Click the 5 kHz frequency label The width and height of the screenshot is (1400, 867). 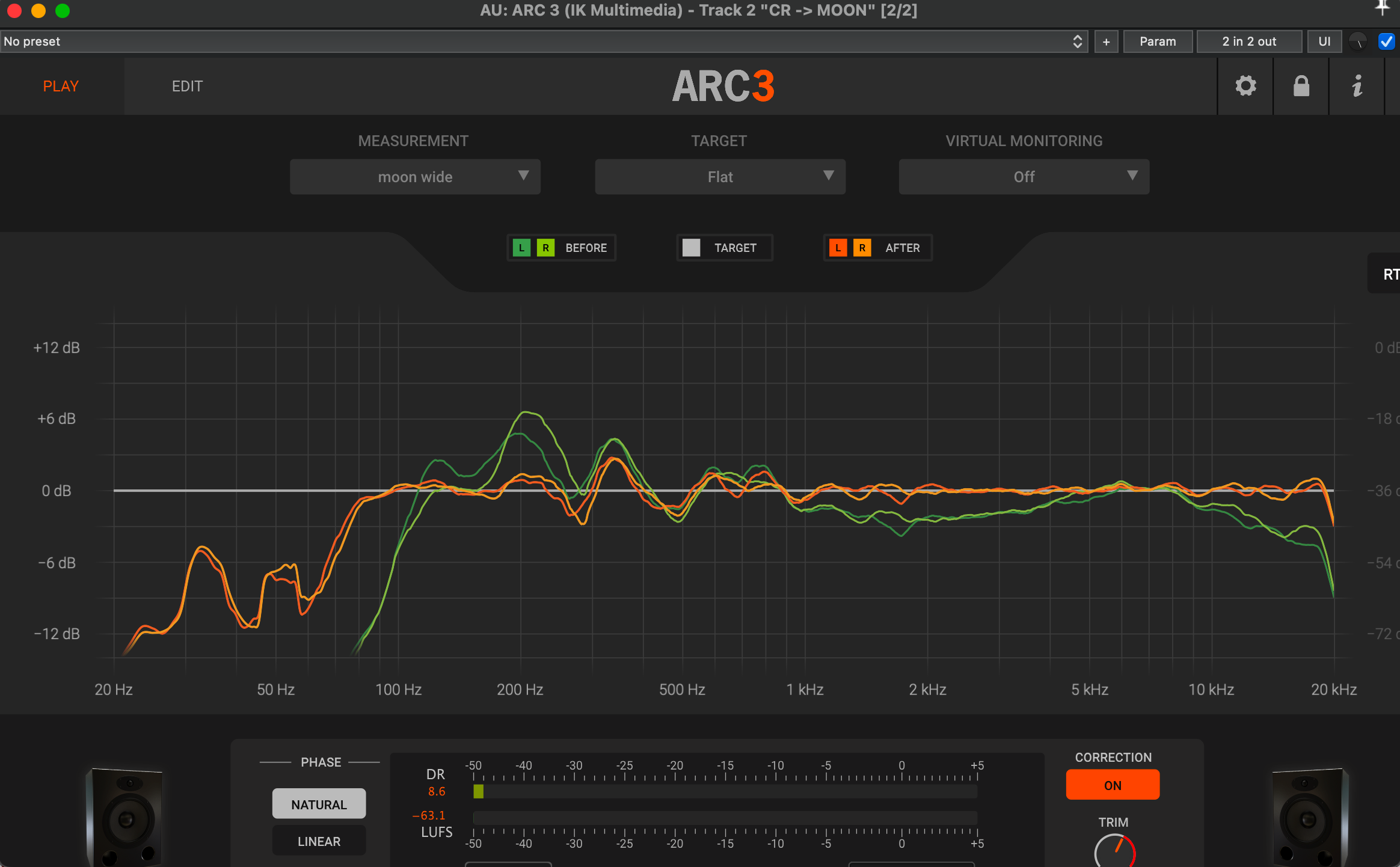(x=1090, y=689)
